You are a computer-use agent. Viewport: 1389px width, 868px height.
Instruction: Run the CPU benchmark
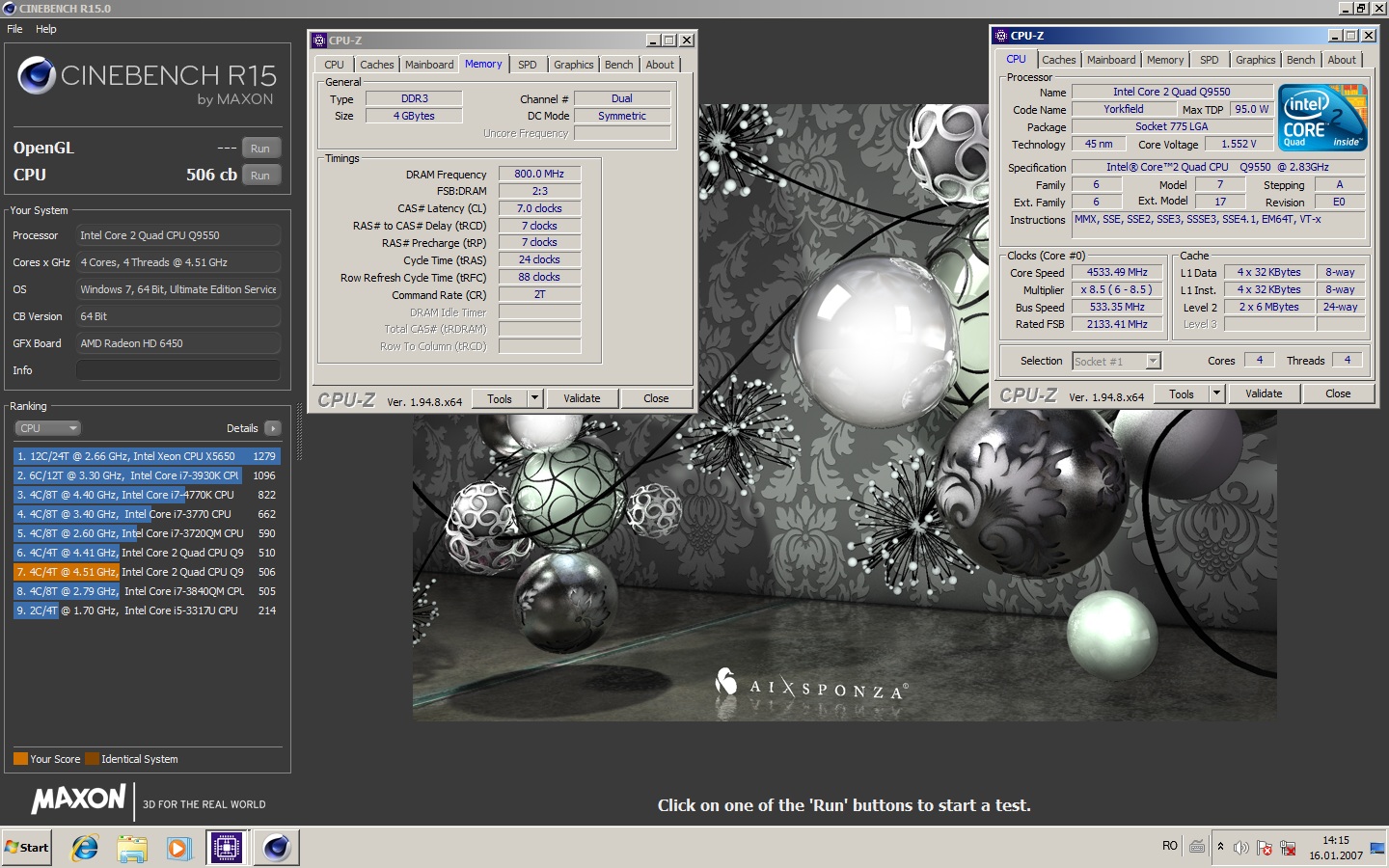point(260,176)
